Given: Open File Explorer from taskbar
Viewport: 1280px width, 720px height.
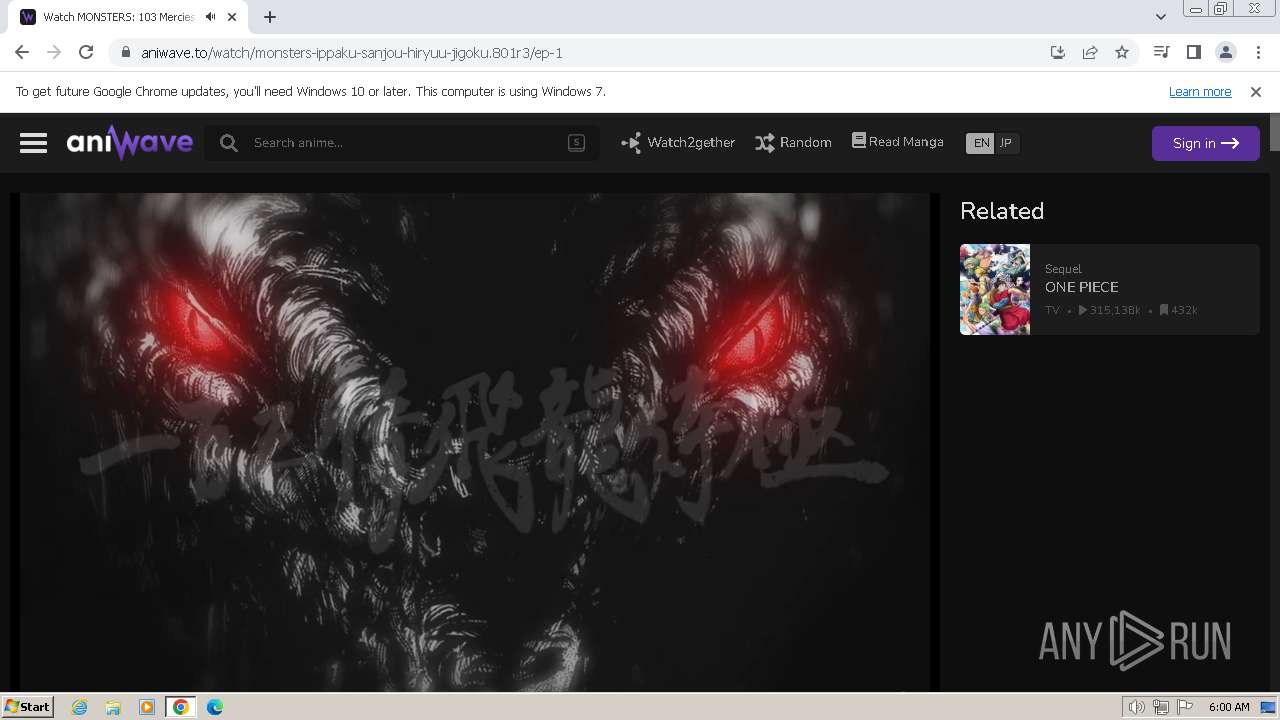Looking at the screenshot, I should tap(113, 707).
